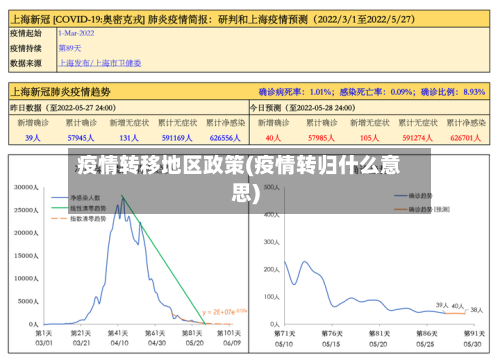This screenshot has height=362, width=500.
Task: Click the 105人 forecast asymptomatic value
Action: point(369,138)
